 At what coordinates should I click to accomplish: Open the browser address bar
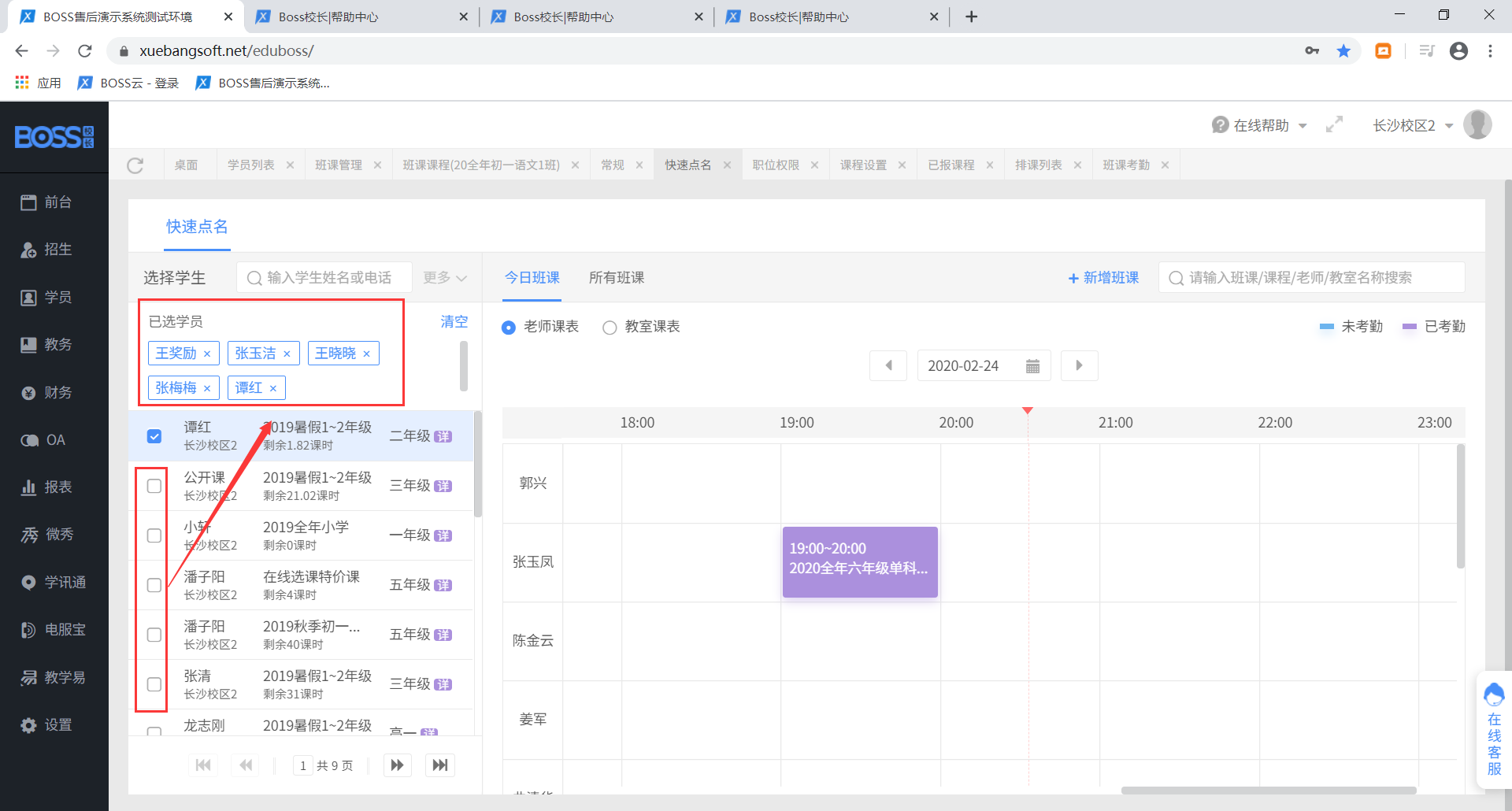pyautogui.click(x=709, y=50)
